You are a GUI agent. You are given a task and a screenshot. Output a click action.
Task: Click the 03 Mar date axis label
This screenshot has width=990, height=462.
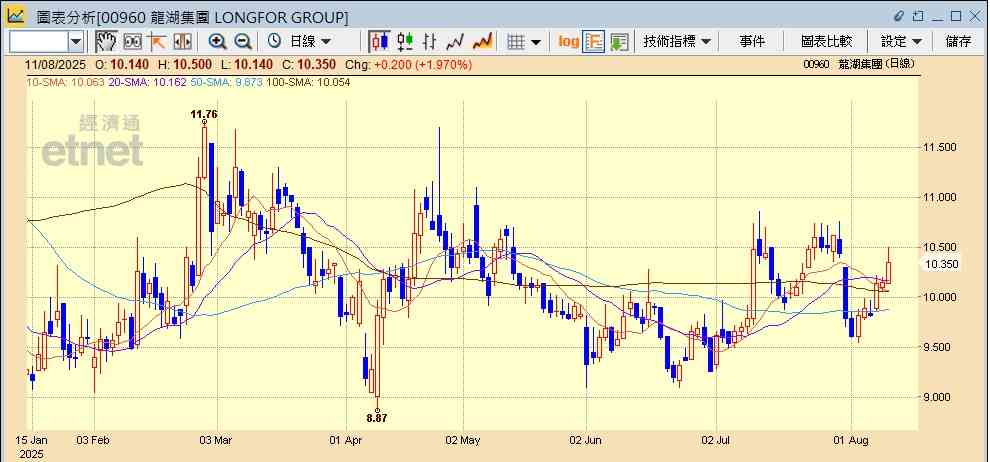[217, 440]
